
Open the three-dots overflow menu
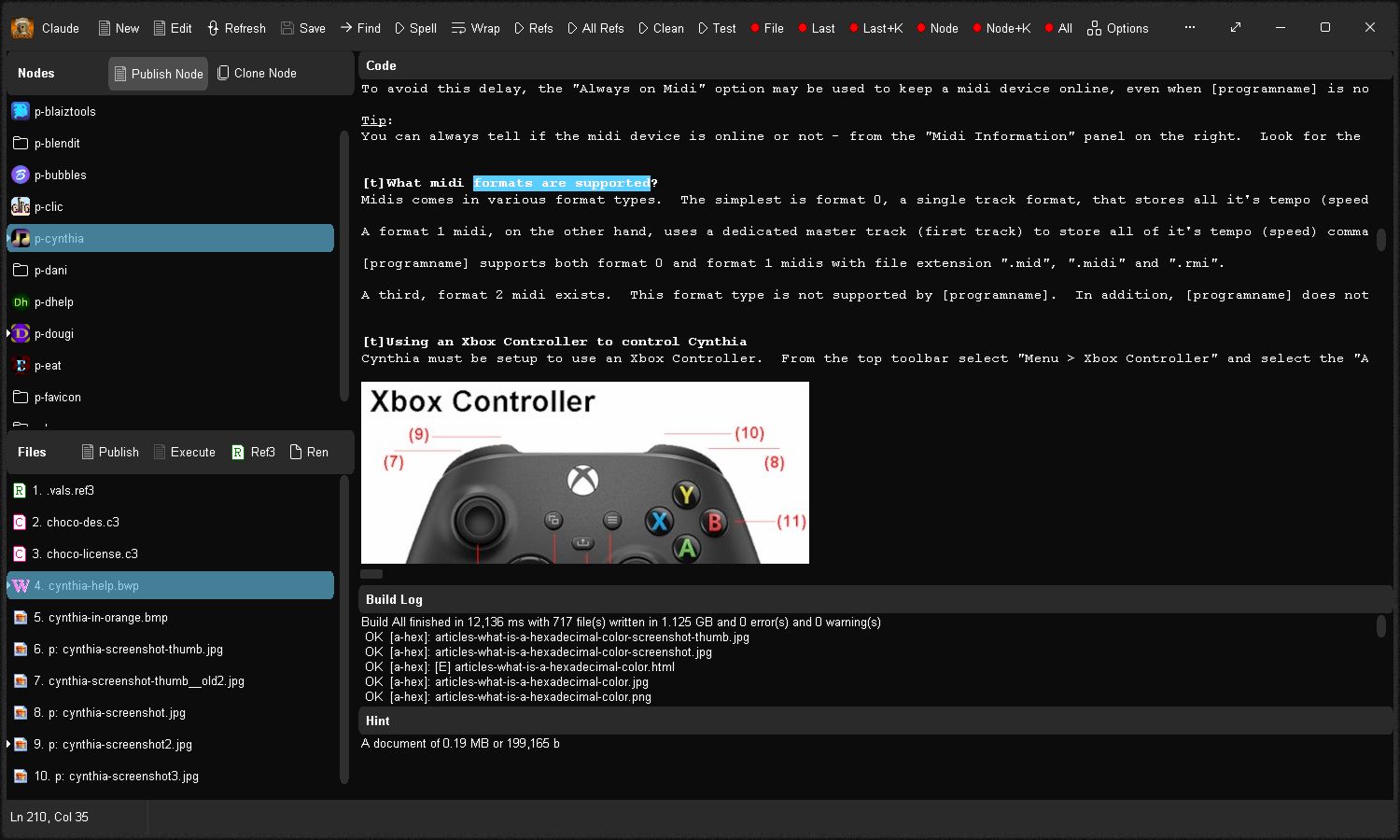point(1190,27)
